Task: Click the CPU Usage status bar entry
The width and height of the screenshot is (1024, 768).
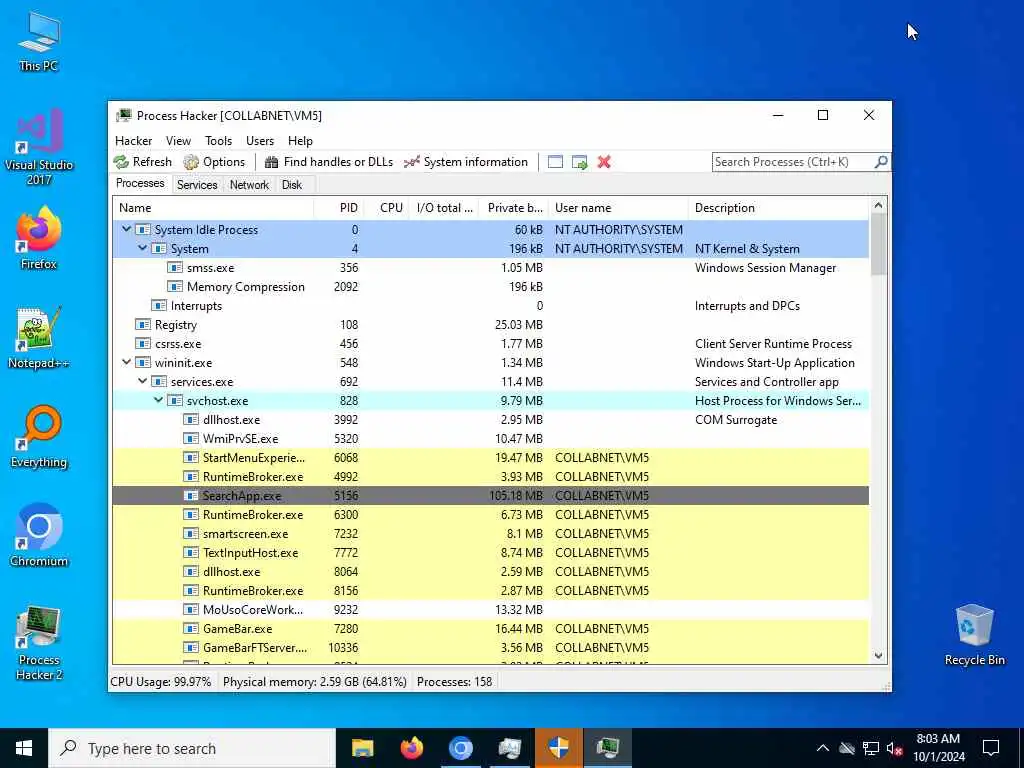Action: [161, 682]
